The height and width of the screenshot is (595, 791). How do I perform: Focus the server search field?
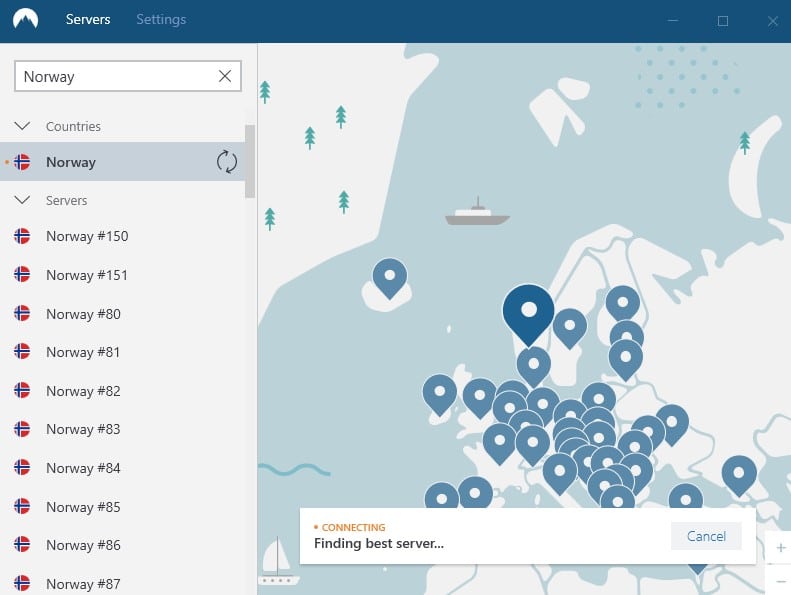[128, 76]
